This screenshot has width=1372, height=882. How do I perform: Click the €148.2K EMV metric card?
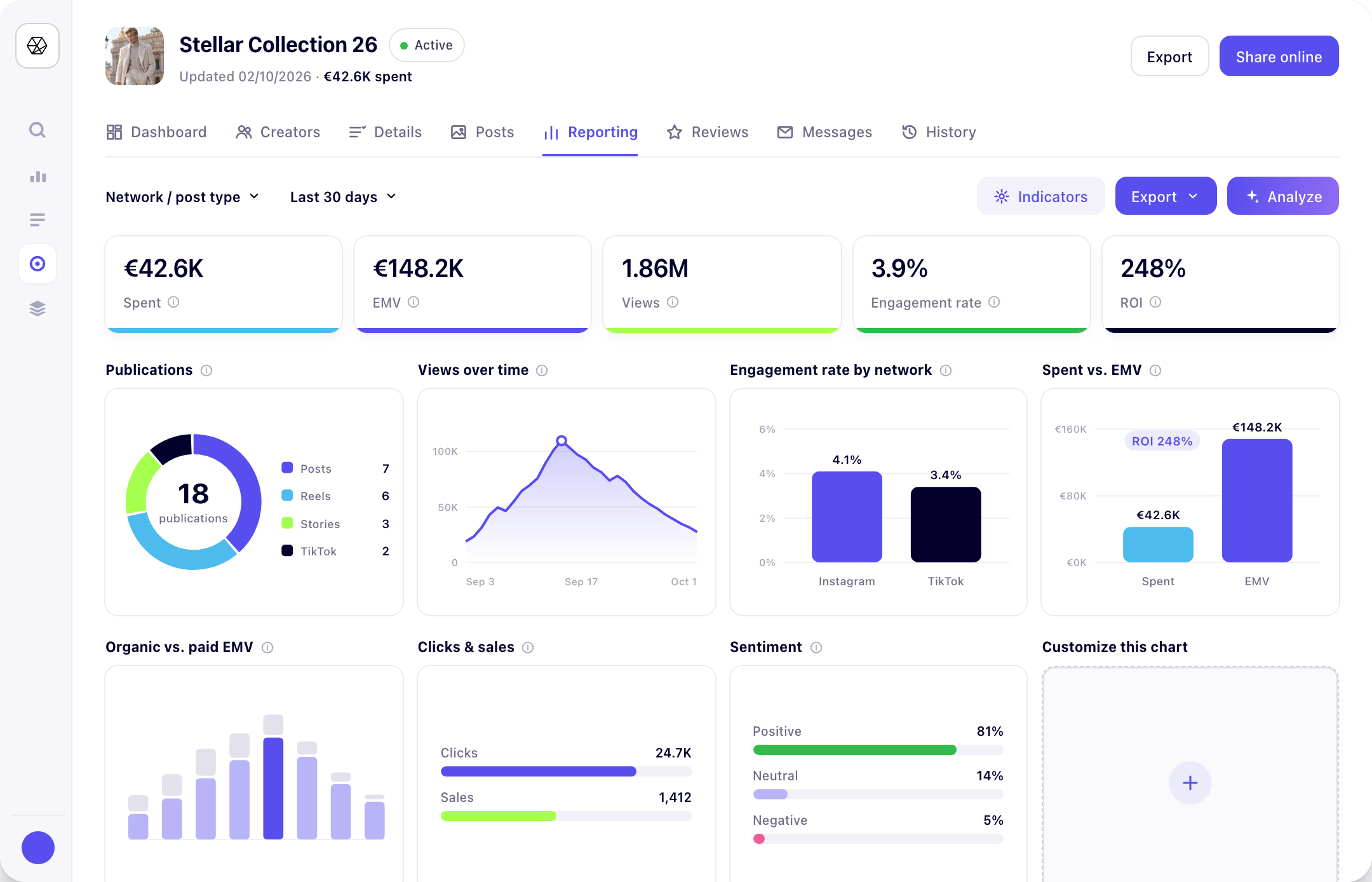click(473, 284)
